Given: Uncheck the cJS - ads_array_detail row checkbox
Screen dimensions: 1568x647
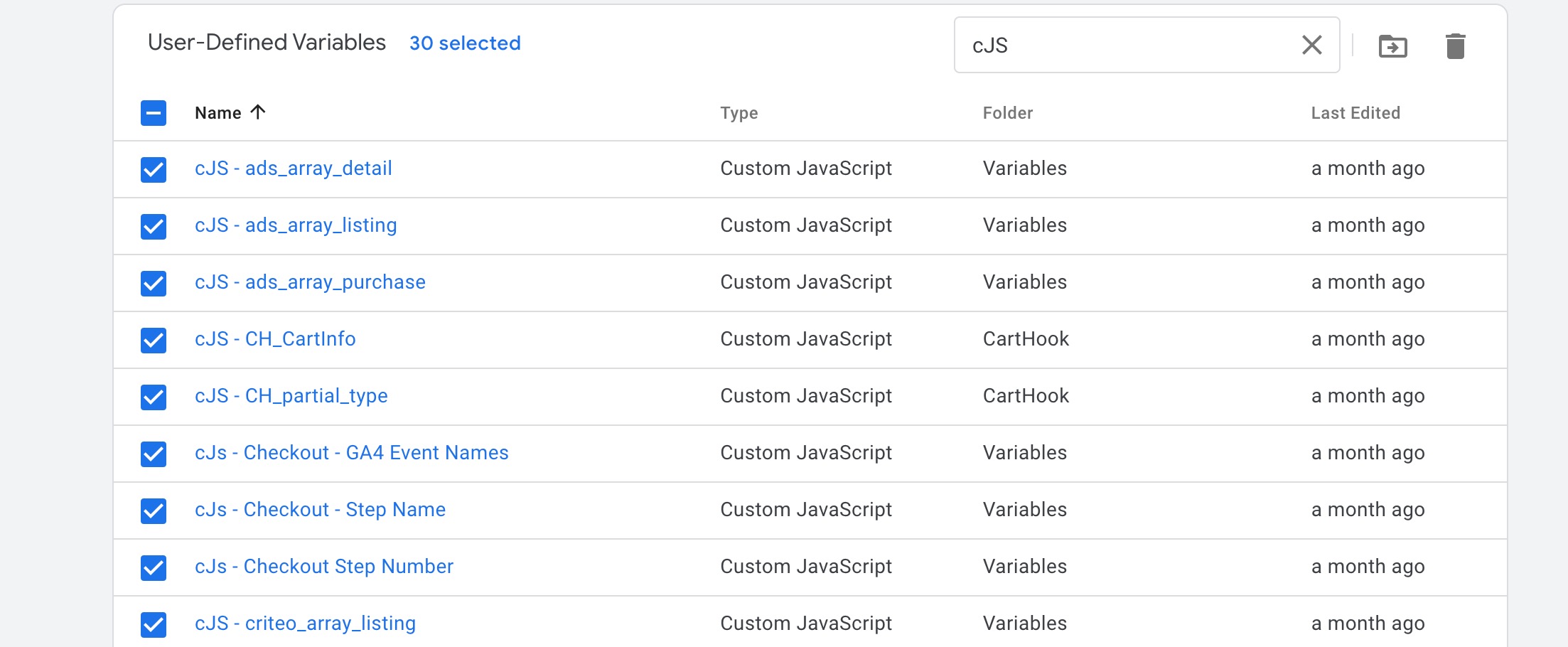Looking at the screenshot, I should point(154,169).
